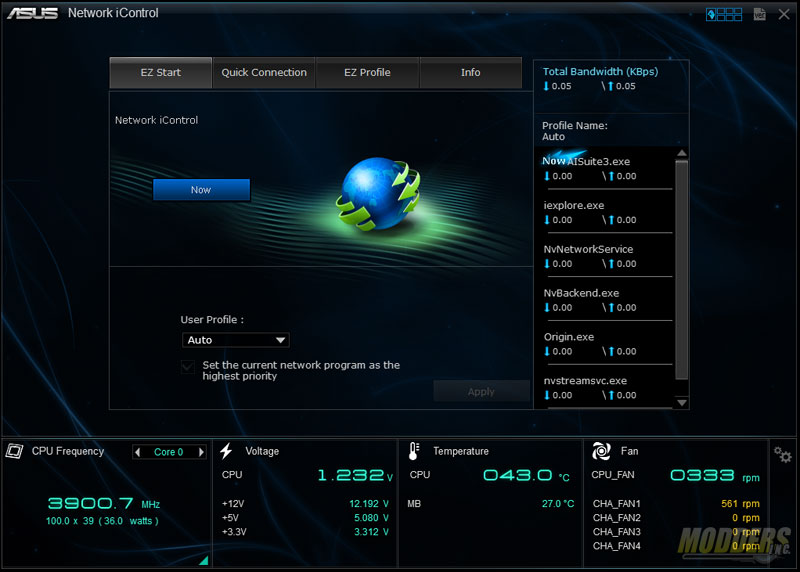Screen dimensions: 800x572
Task: Click the MB temperature 27.0 °C
Action: [558, 504]
